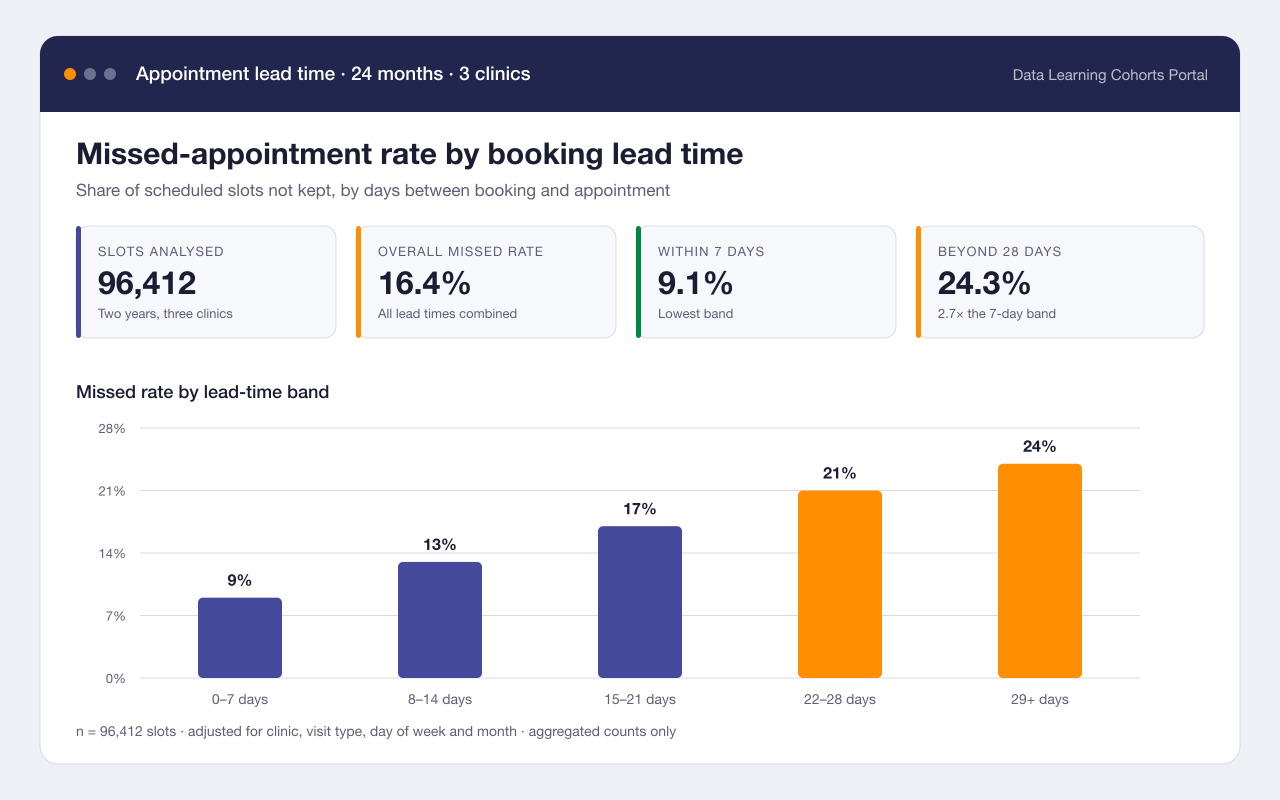Click the 8–14 days bar

(x=440, y=620)
